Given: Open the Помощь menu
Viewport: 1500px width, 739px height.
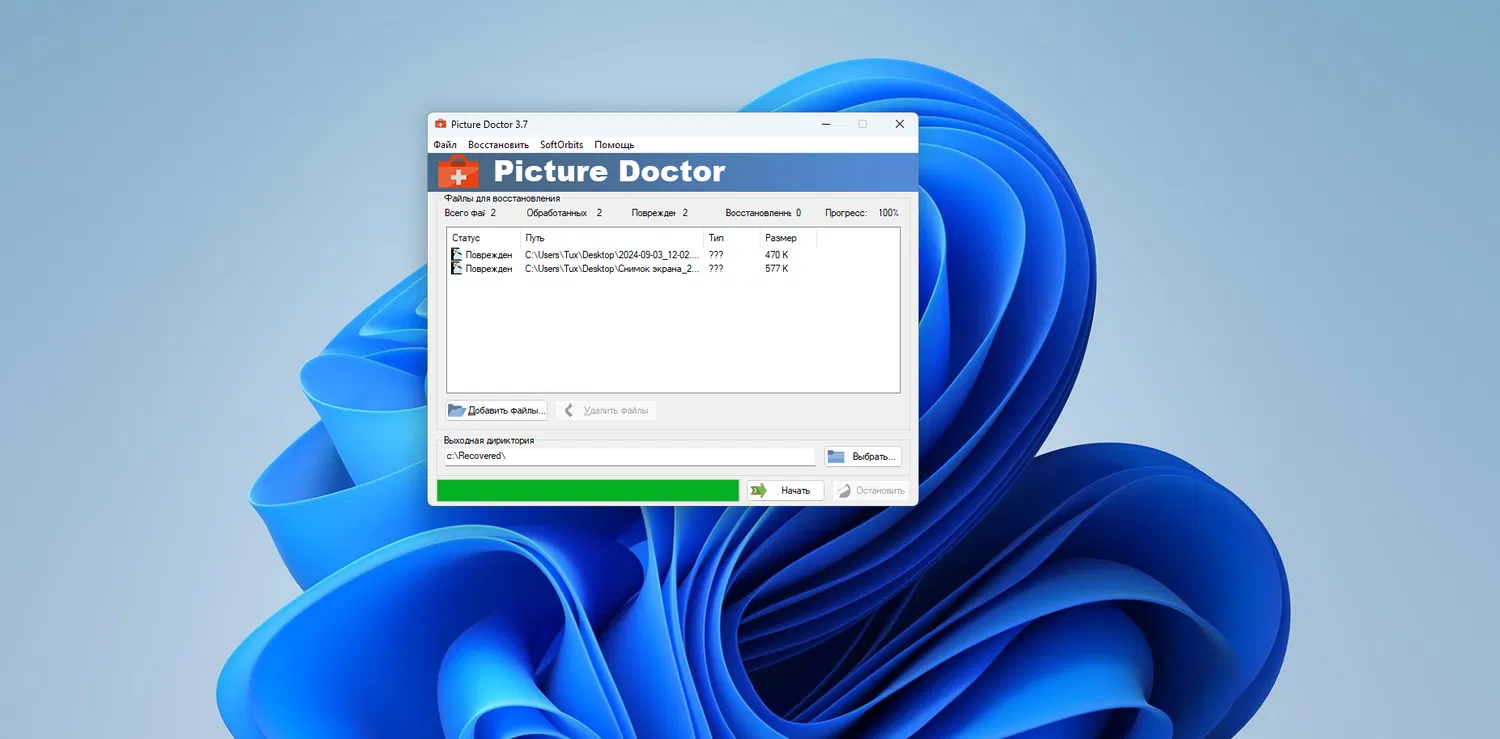Looking at the screenshot, I should 614,145.
